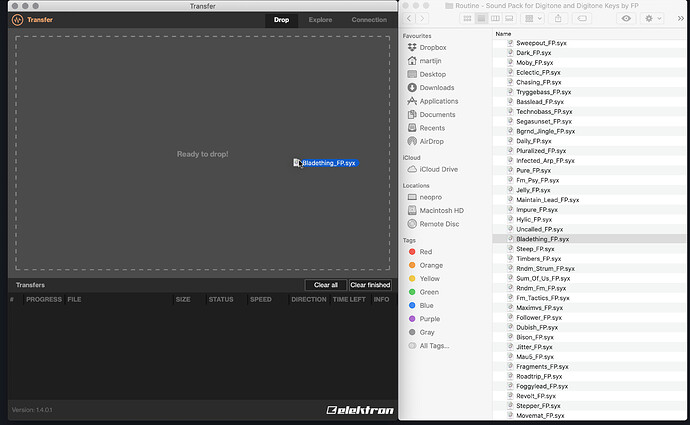
Task: Select the Yellow tag
Action: pos(424,279)
